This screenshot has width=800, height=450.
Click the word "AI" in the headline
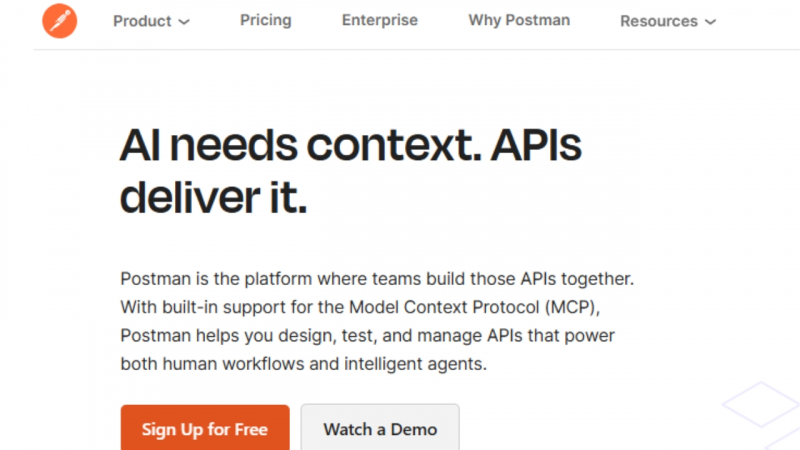pyautogui.click(x=140, y=145)
